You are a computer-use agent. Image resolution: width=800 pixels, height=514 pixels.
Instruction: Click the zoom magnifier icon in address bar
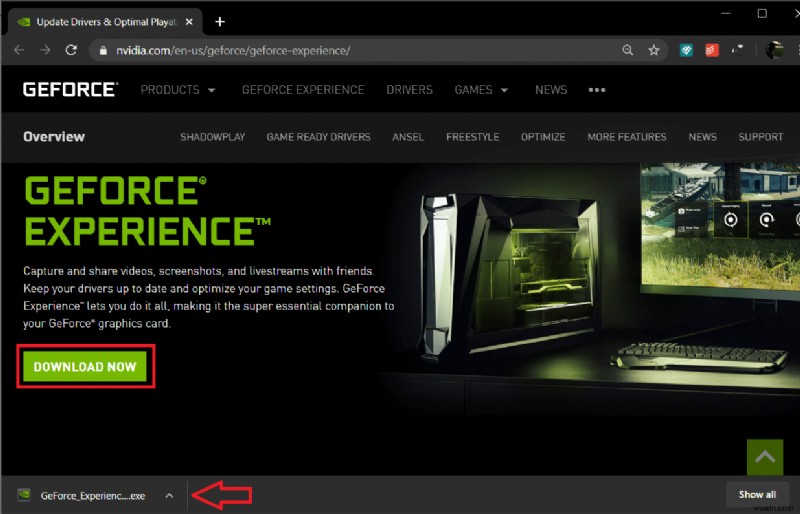[628, 50]
